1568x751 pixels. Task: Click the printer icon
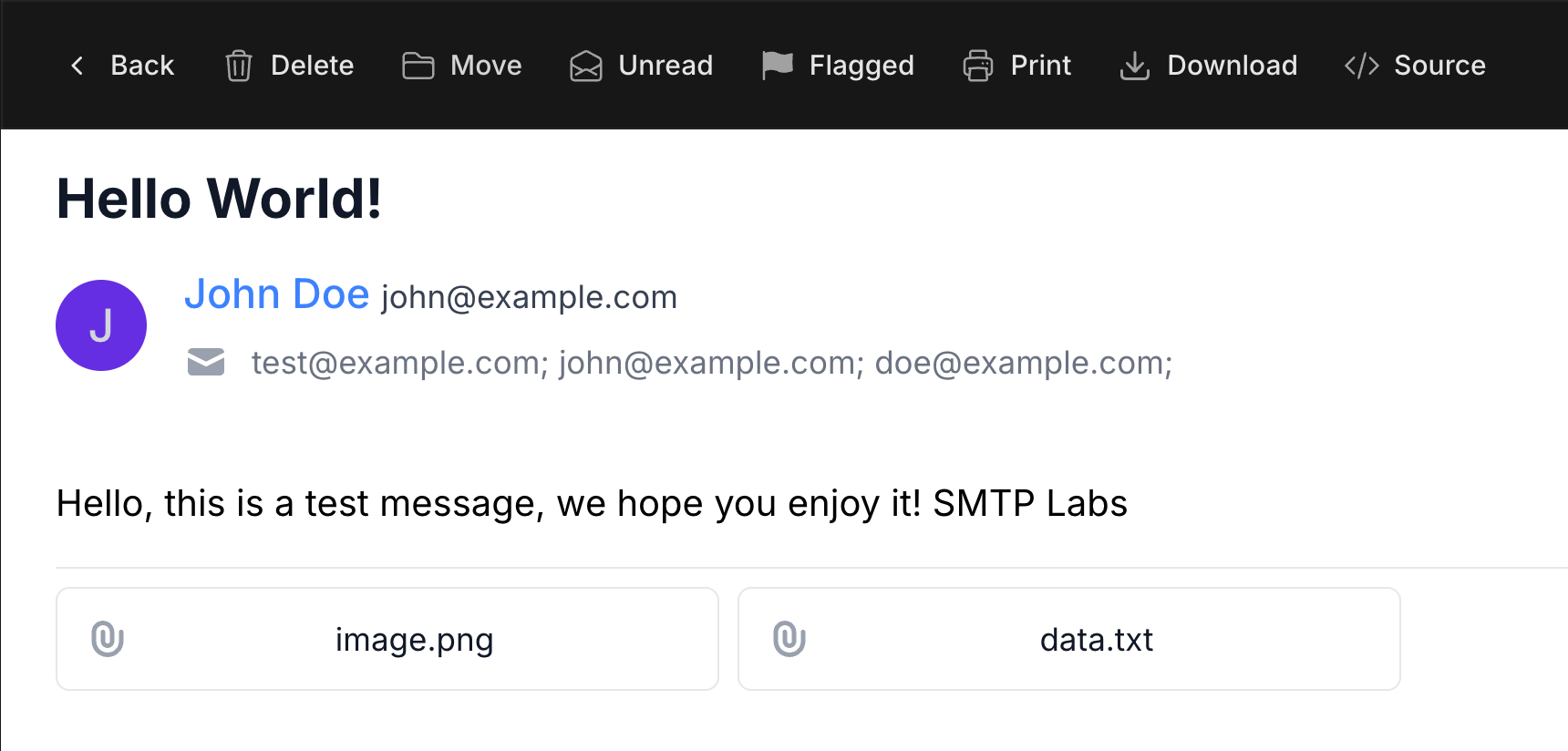(x=978, y=66)
